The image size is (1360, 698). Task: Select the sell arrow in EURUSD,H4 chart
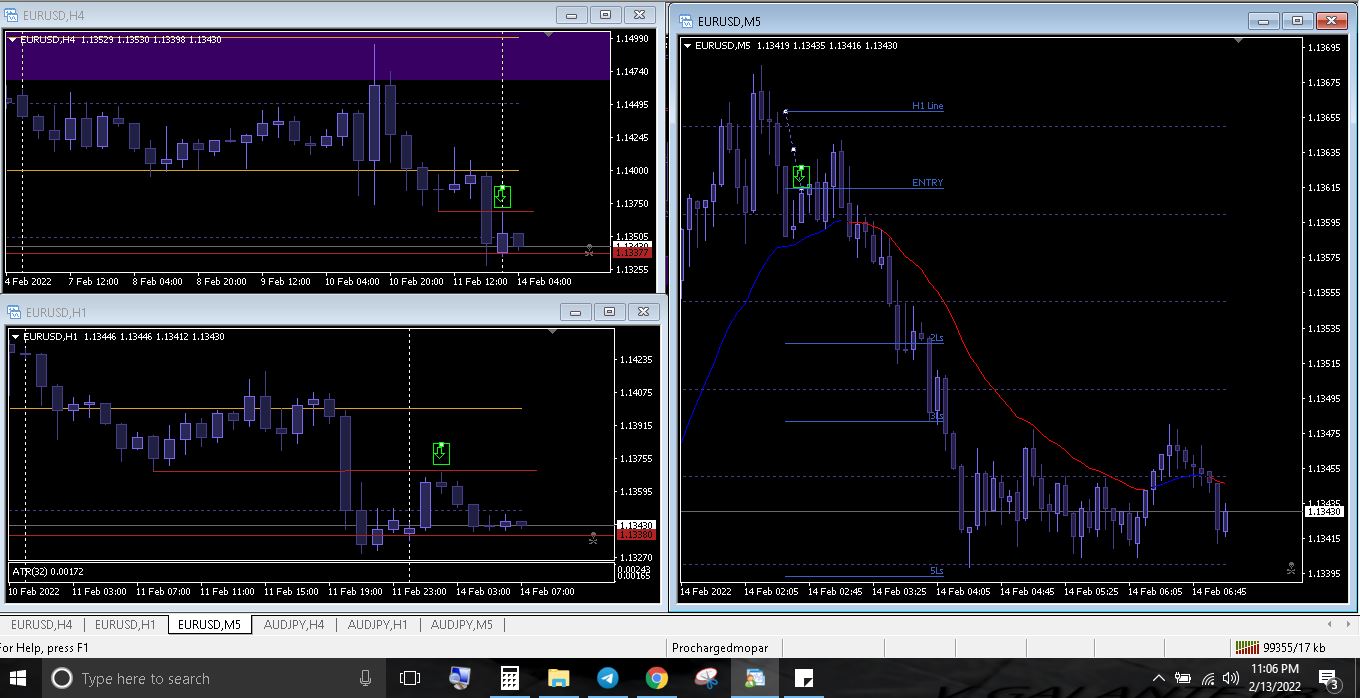[x=502, y=196]
